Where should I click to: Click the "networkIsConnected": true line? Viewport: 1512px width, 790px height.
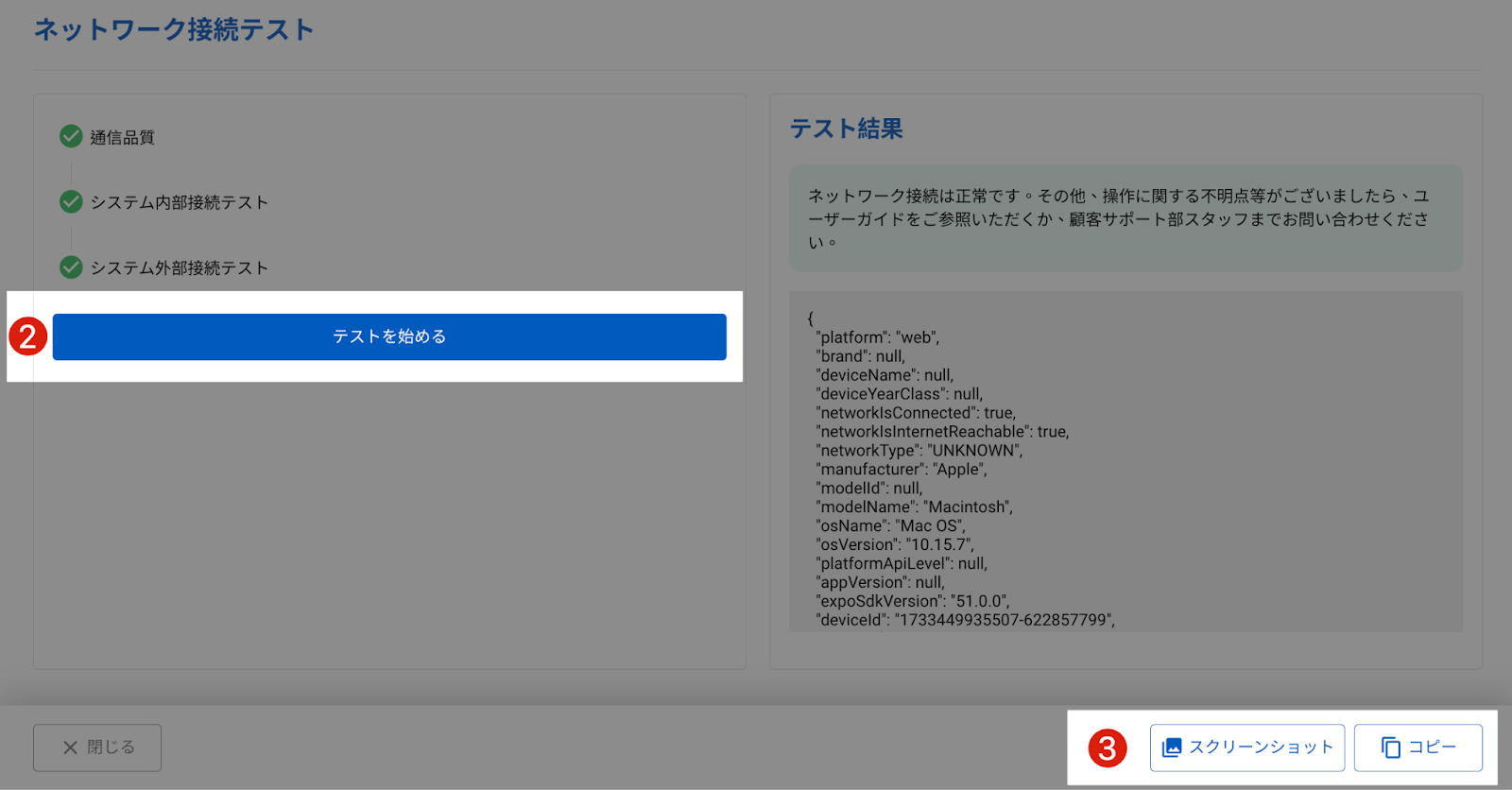(916, 413)
